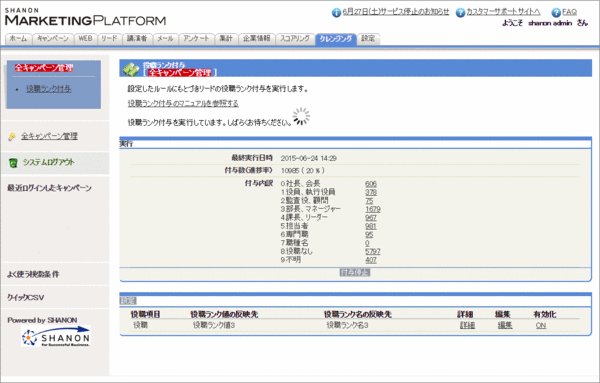The image size is (600, 383).
Task: Switch to the リード tab
Action: (x=109, y=39)
